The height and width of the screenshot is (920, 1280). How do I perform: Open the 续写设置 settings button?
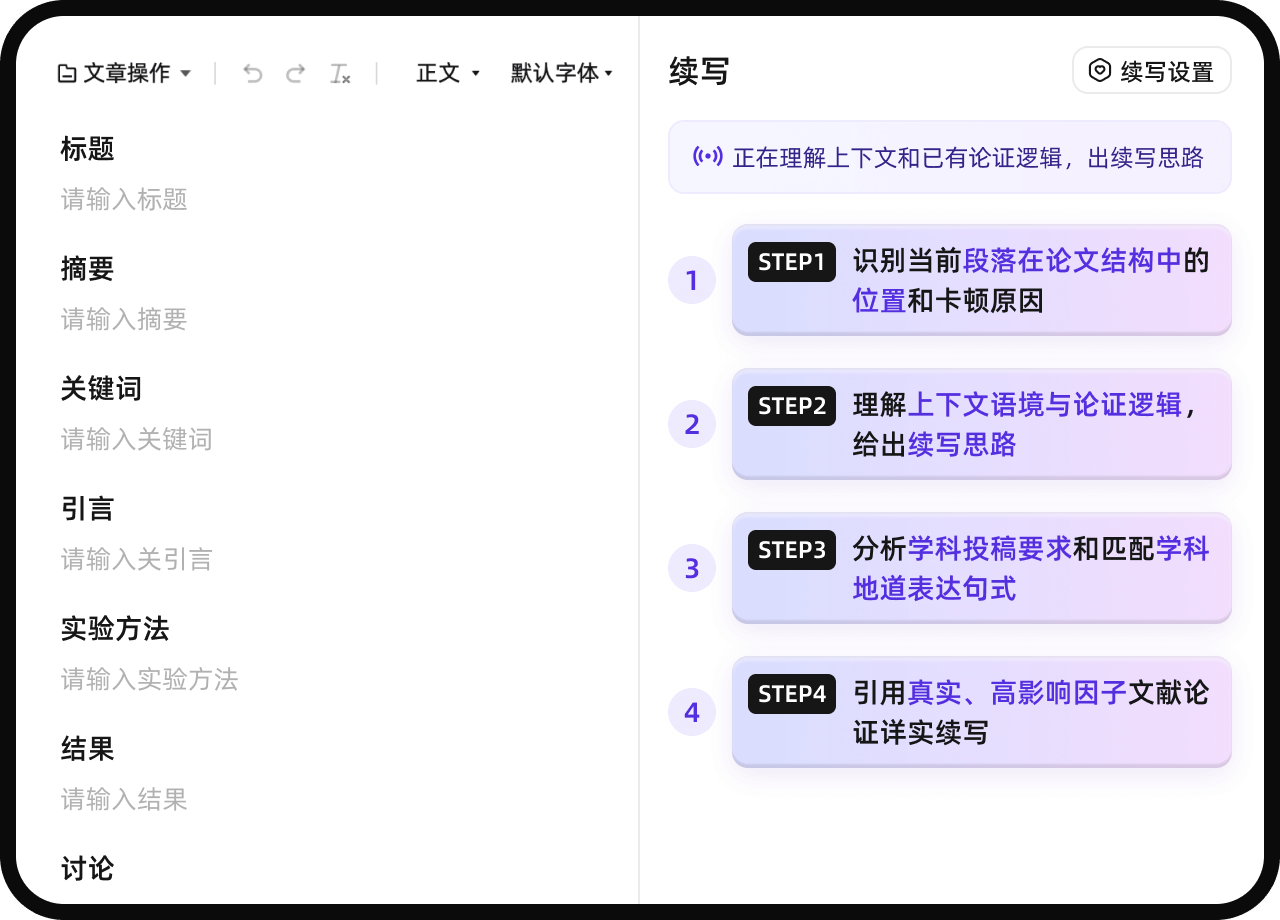pos(1152,71)
